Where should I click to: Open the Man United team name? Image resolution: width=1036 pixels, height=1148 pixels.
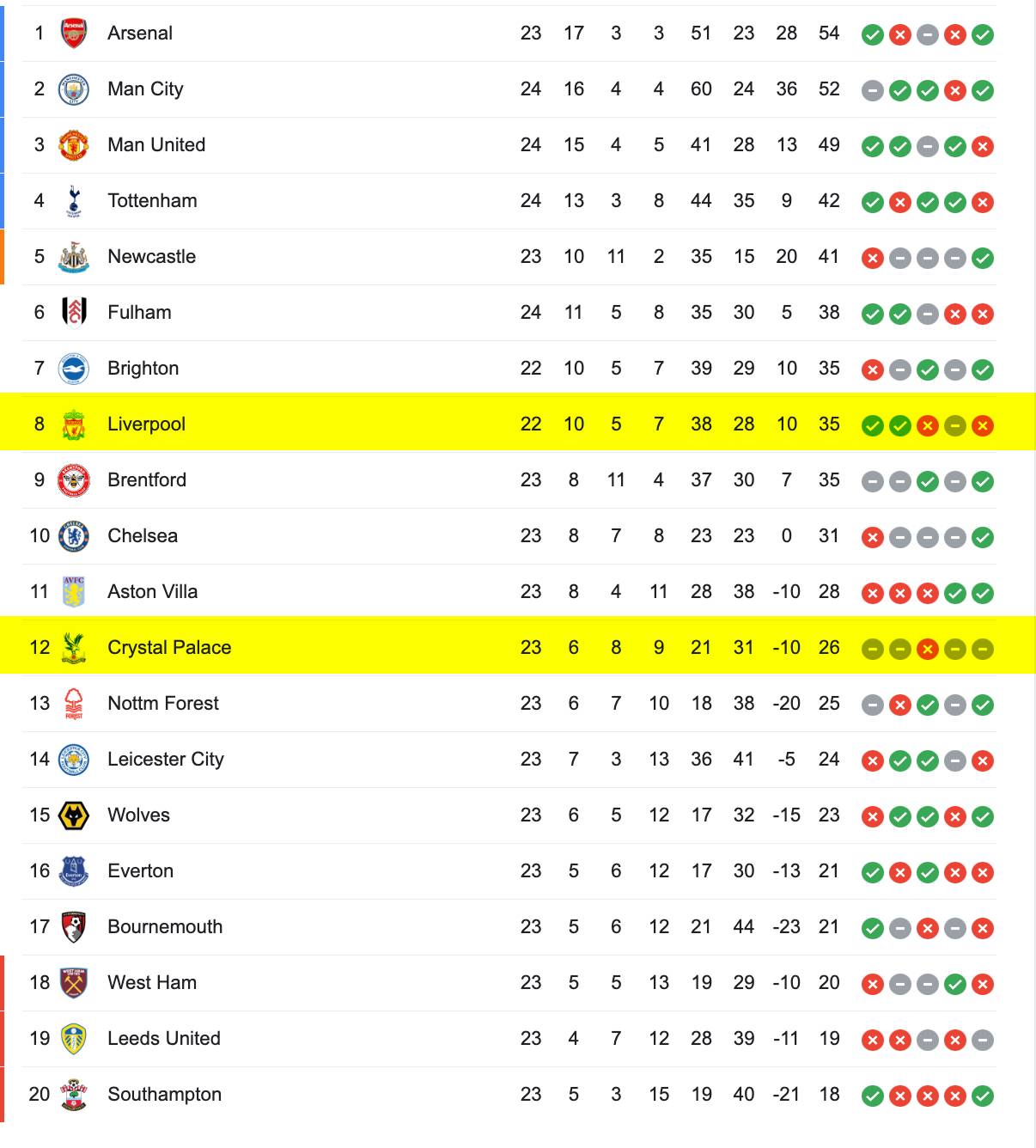(156, 145)
